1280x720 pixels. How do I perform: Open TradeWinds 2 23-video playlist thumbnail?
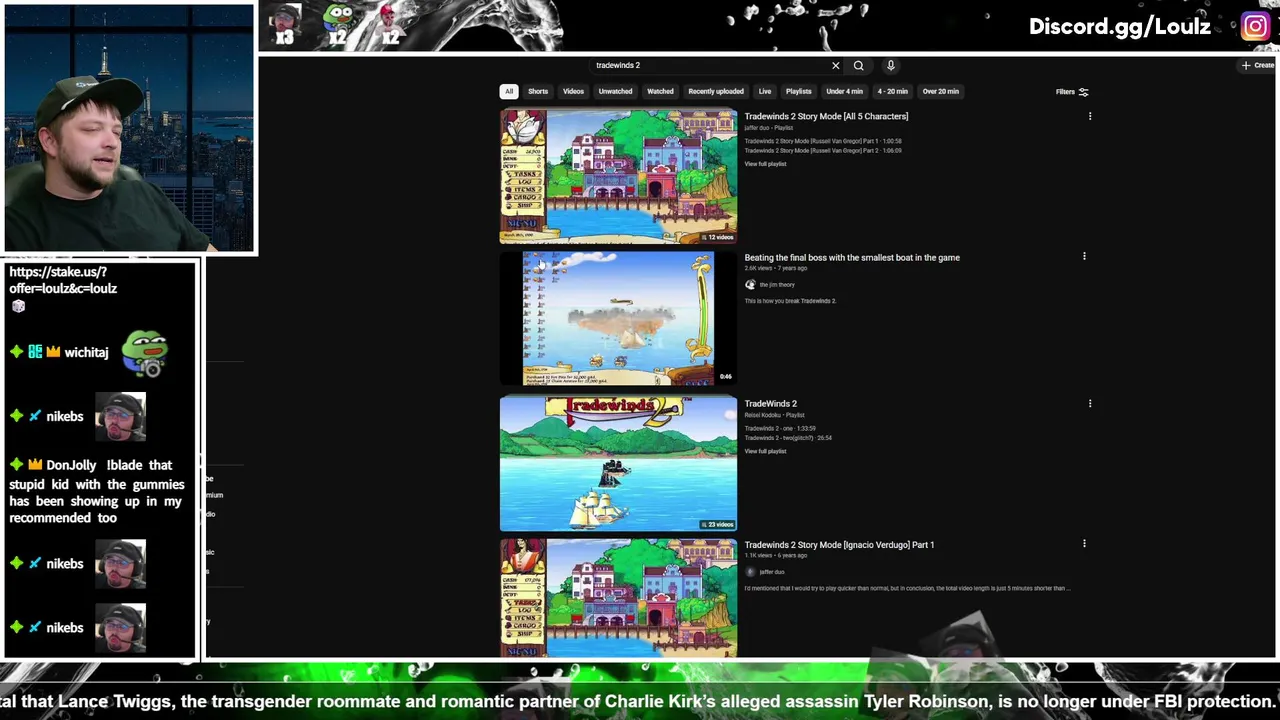[x=618, y=463]
